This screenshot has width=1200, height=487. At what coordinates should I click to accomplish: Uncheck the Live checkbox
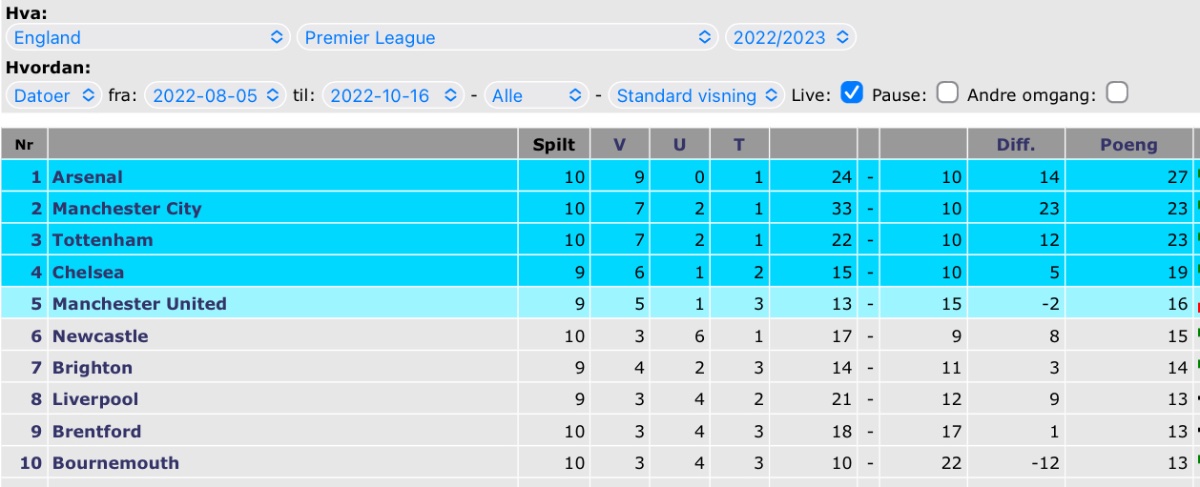[x=852, y=94]
